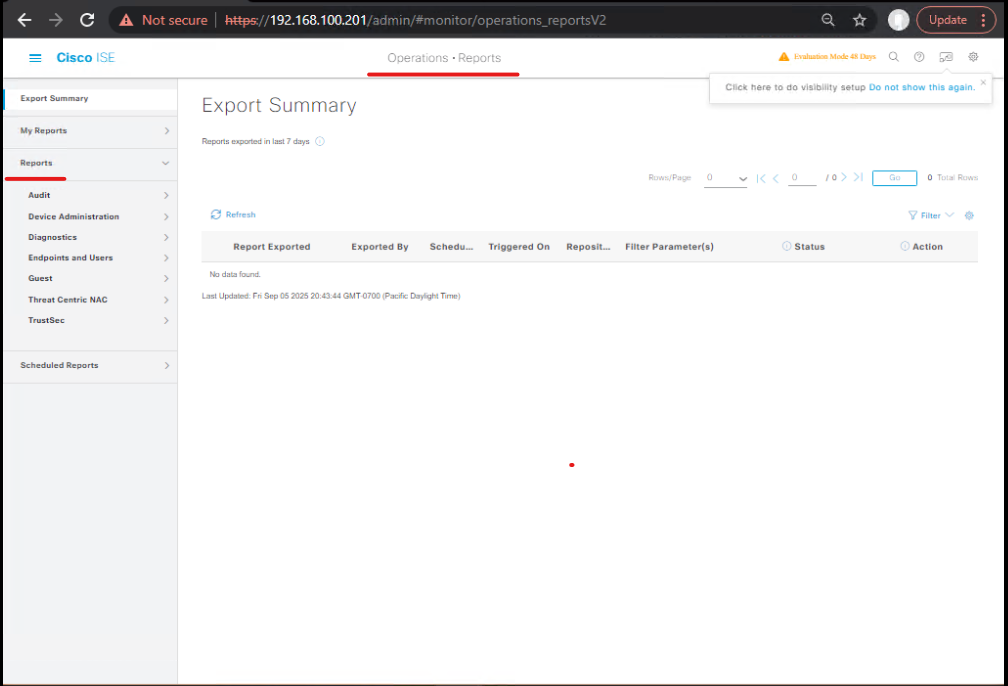This screenshot has height=686, width=1008.
Task: Click the Cisco ISE logo
Action: [86, 58]
